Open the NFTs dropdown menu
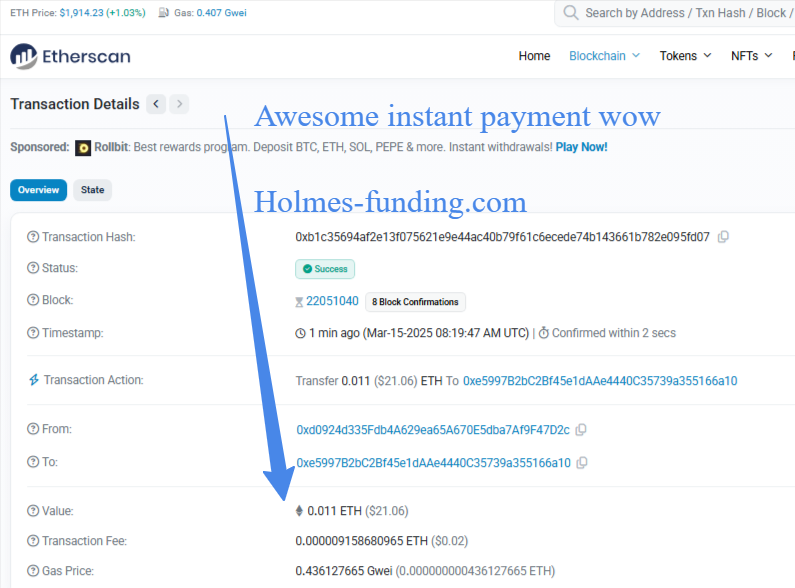Image resolution: width=795 pixels, height=588 pixels. [x=751, y=56]
